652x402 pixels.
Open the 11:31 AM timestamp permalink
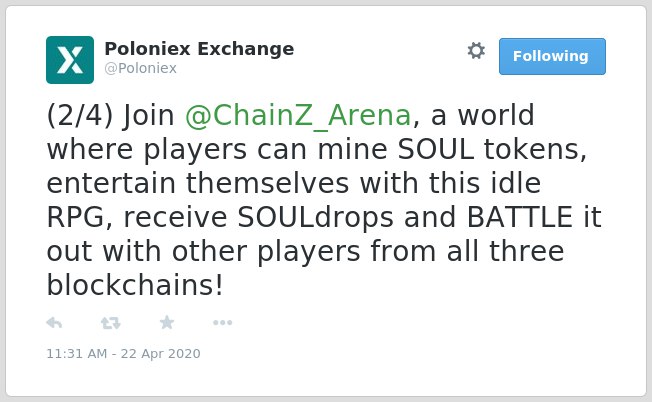[x=123, y=353]
